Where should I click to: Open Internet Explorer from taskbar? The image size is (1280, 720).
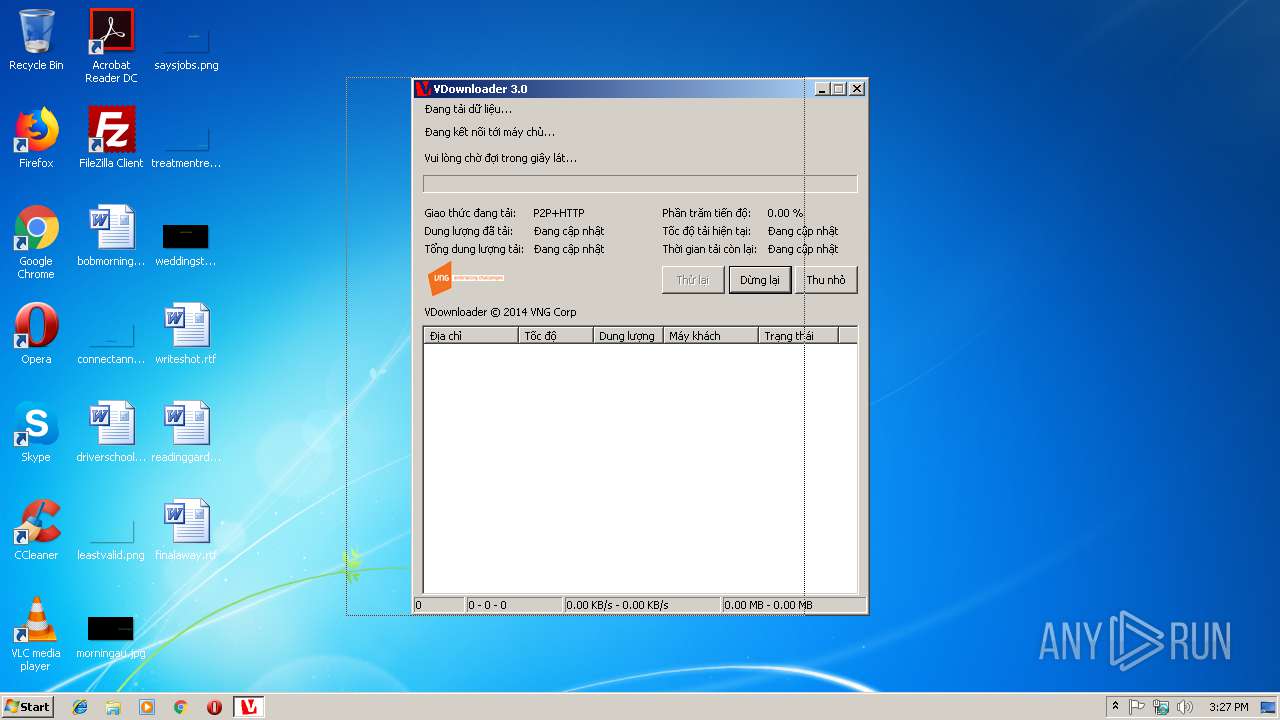tap(80, 706)
